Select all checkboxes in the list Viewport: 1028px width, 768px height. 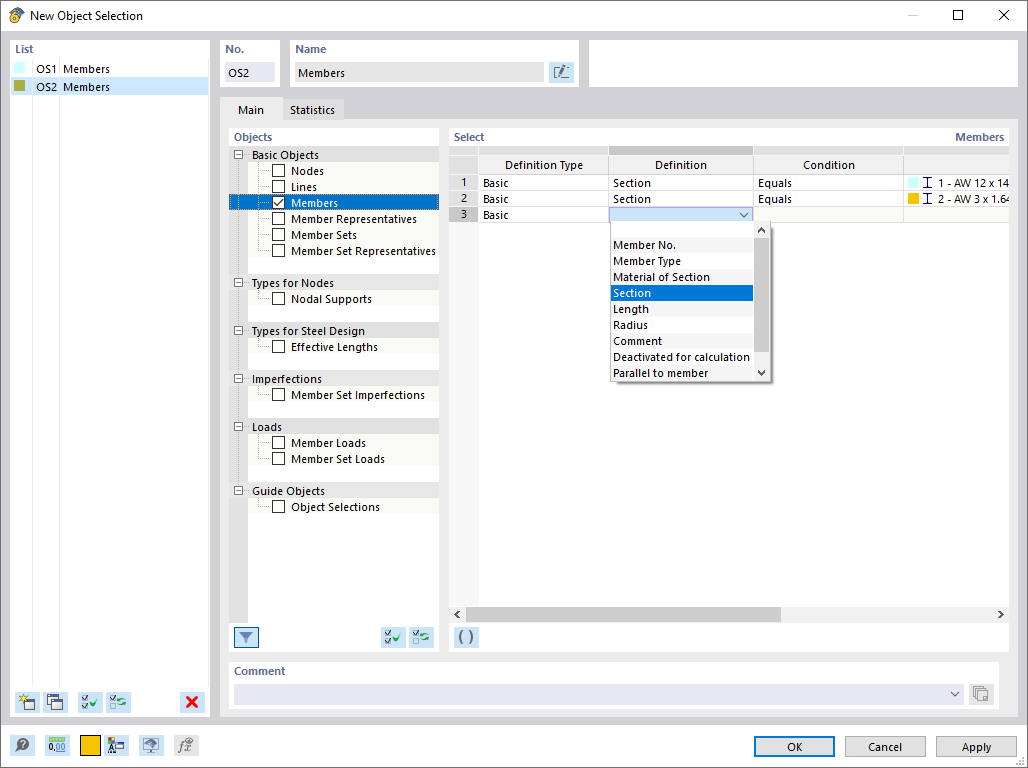pos(89,702)
